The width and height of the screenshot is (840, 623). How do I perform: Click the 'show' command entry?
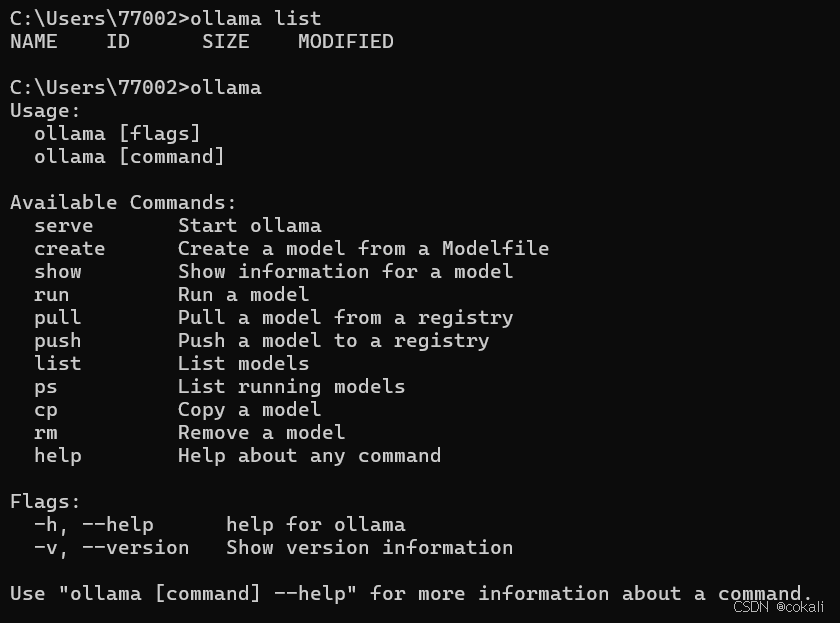58,272
